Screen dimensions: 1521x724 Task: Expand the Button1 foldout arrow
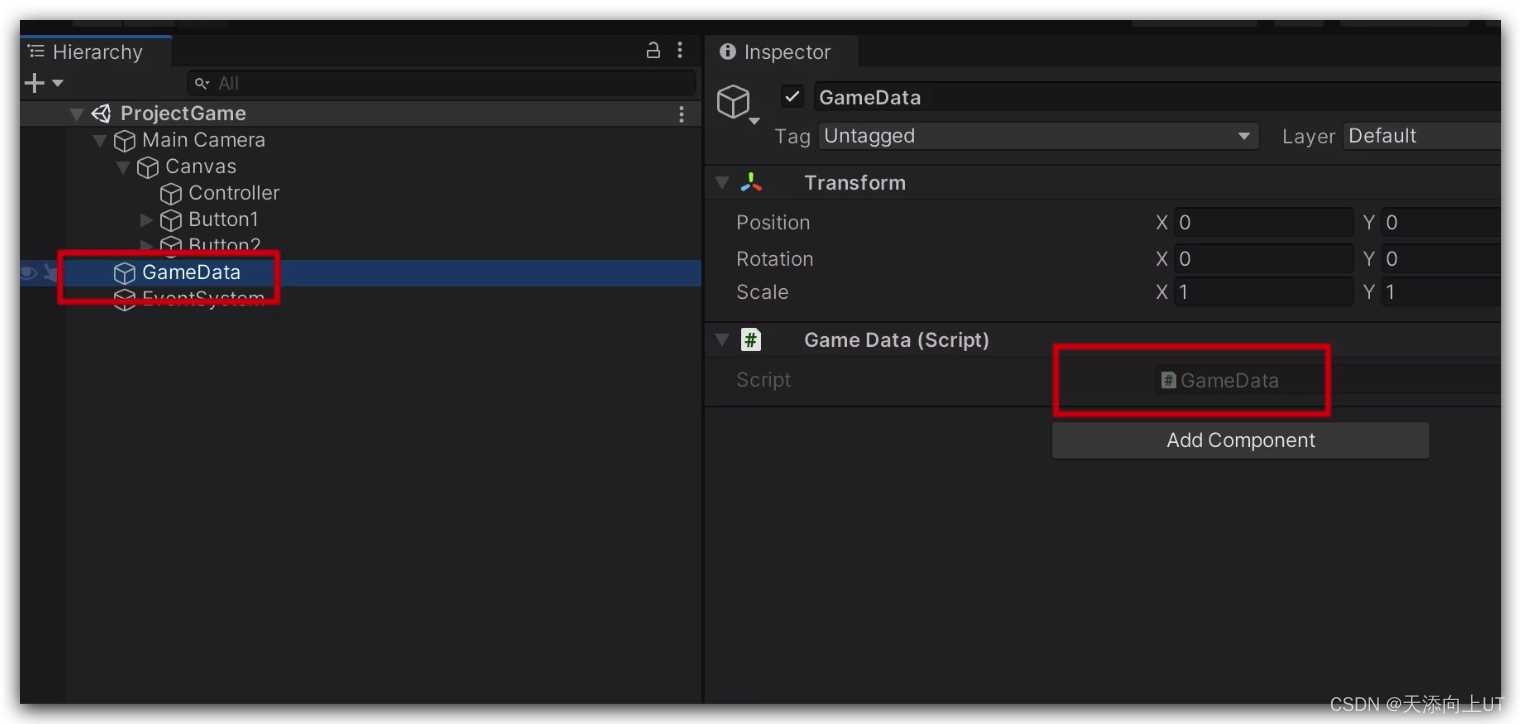pos(147,220)
